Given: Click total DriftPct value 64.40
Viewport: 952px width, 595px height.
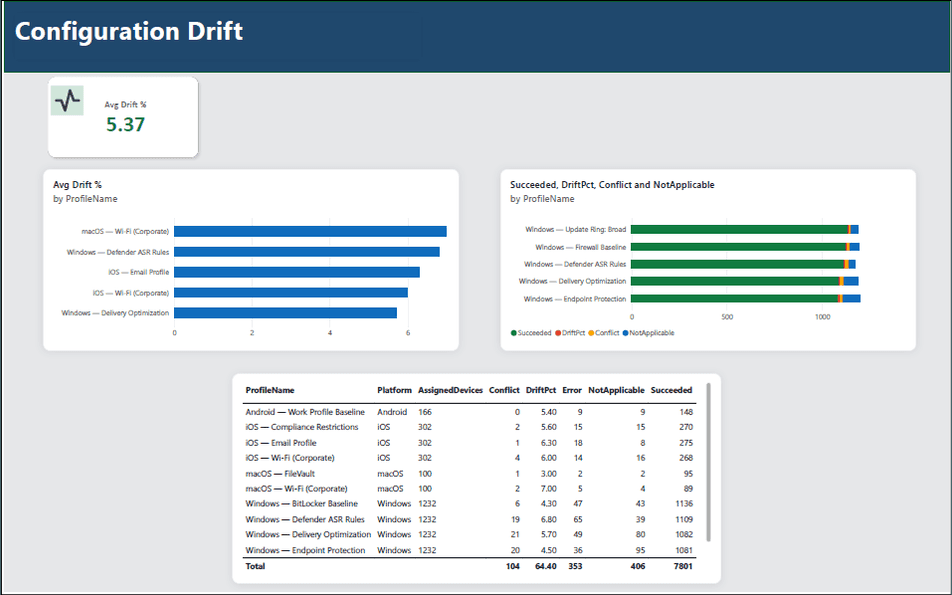Looking at the screenshot, I should [545, 566].
